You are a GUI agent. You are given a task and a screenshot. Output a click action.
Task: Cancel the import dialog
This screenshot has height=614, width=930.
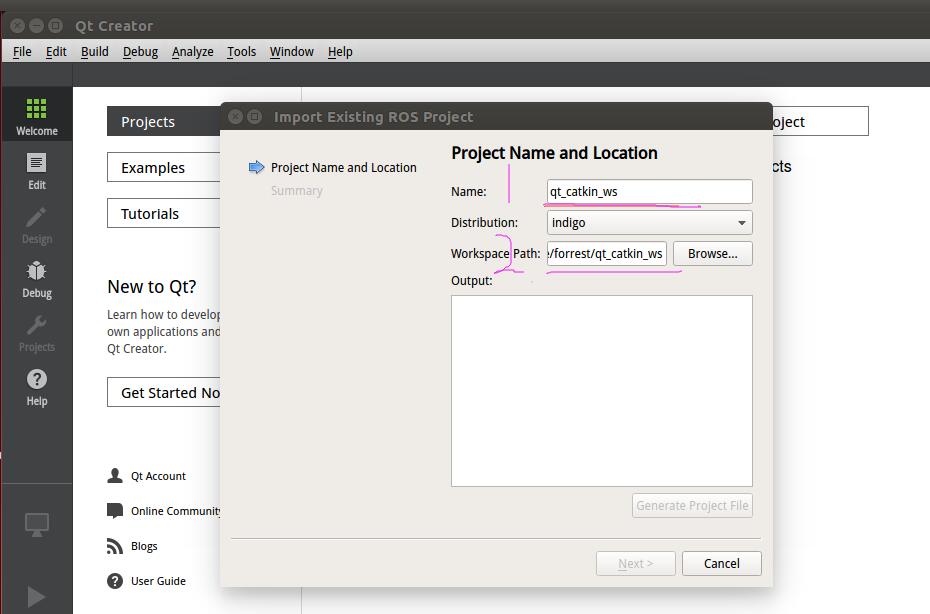(x=722, y=564)
